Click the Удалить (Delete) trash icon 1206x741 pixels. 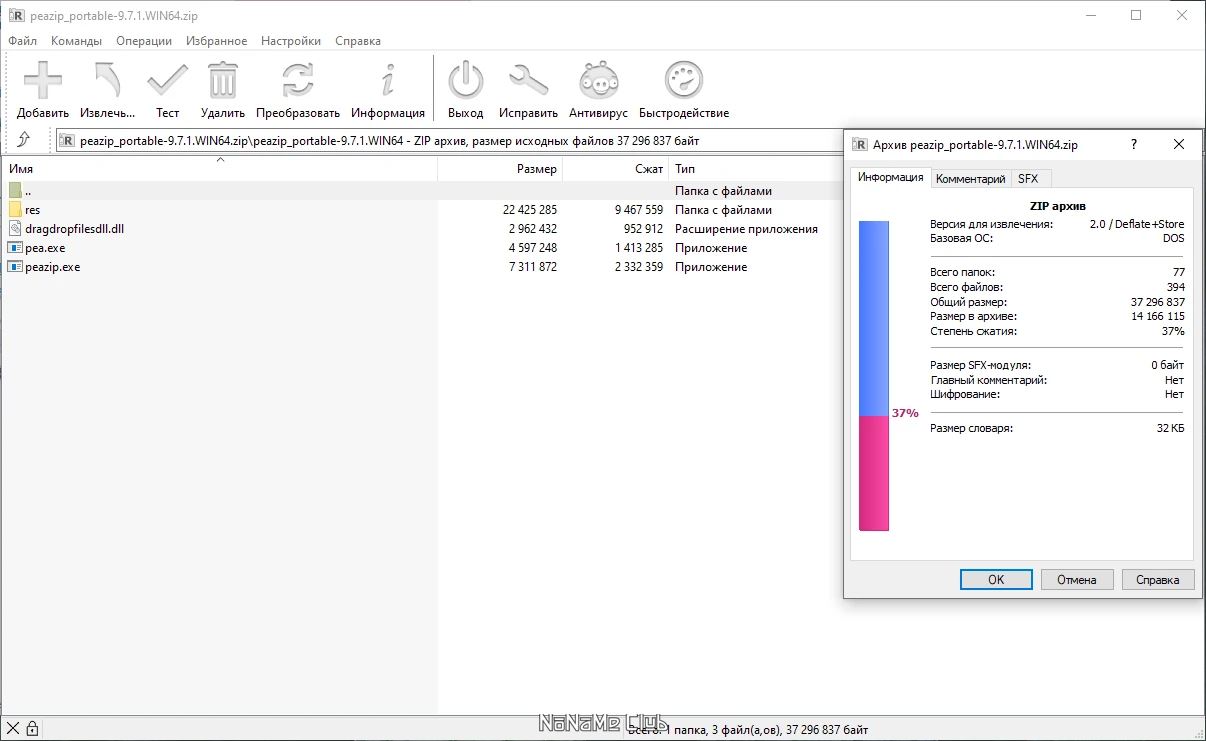(x=223, y=81)
